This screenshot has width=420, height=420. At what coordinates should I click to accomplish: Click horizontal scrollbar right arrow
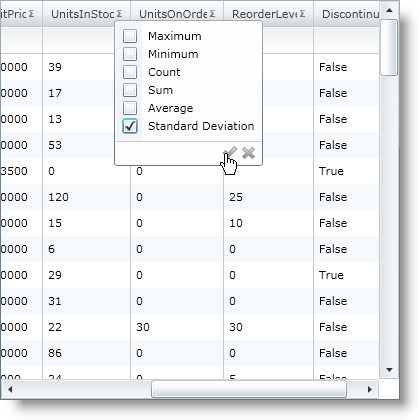click(x=370, y=389)
